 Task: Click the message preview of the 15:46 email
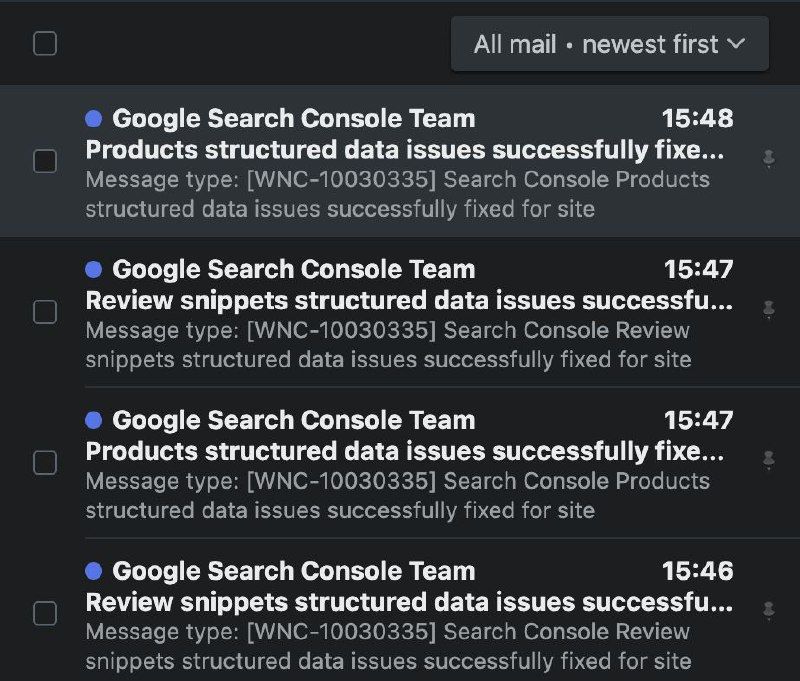pyautogui.click(x=388, y=646)
